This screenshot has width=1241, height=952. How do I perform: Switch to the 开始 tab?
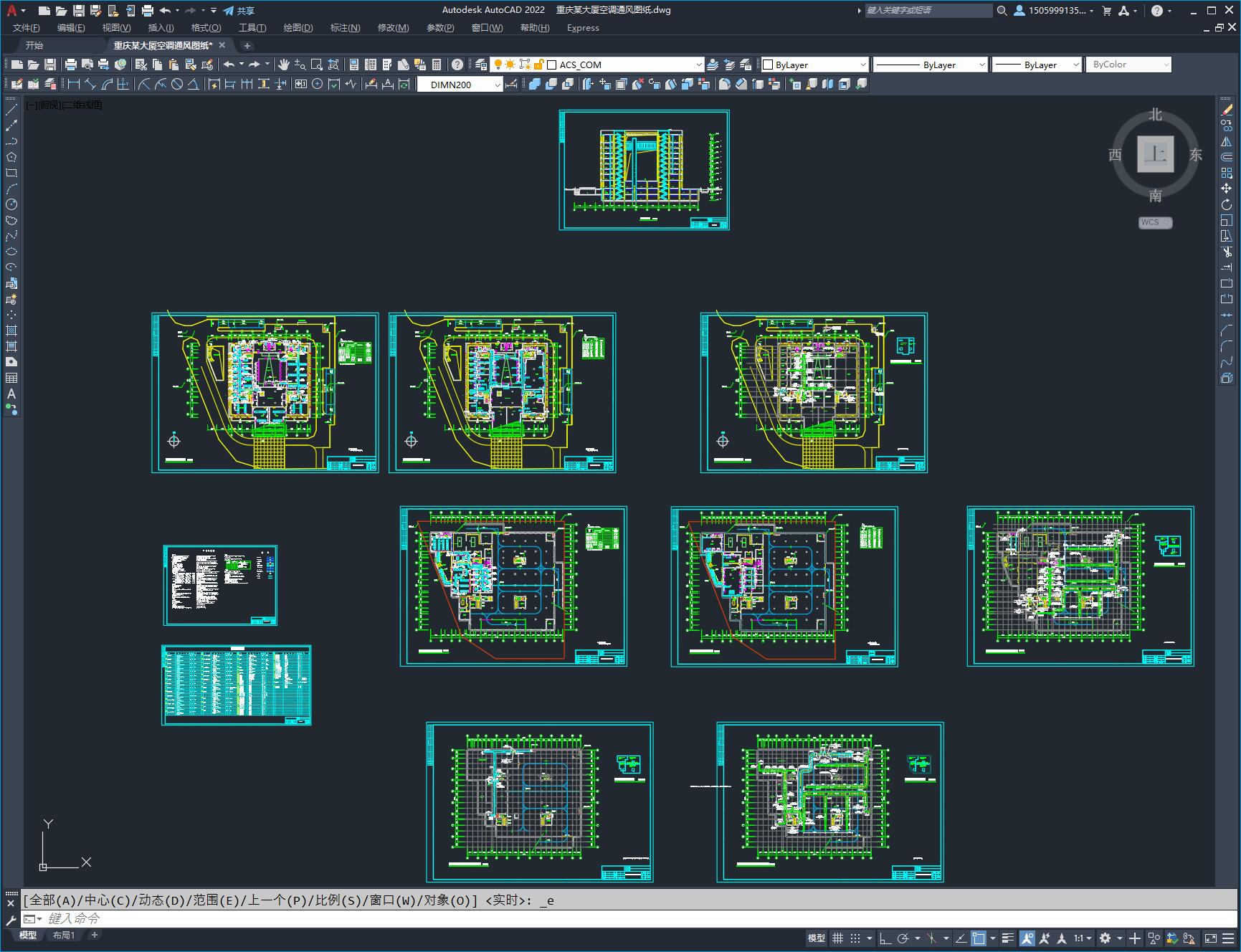click(x=34, y=45)
